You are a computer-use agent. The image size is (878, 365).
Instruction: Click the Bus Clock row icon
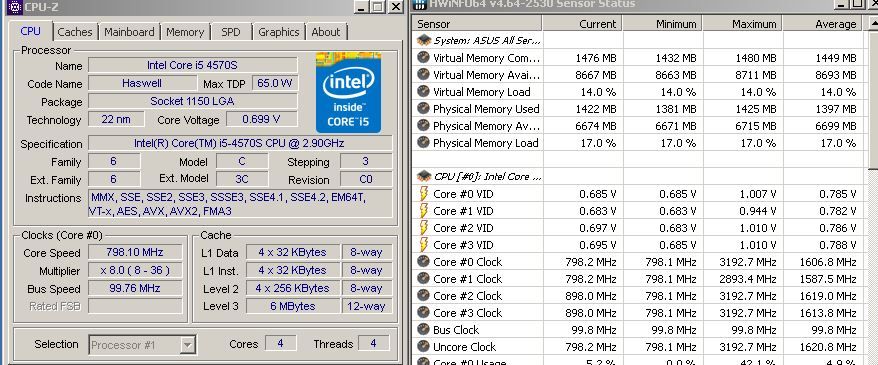coord(423,330)
